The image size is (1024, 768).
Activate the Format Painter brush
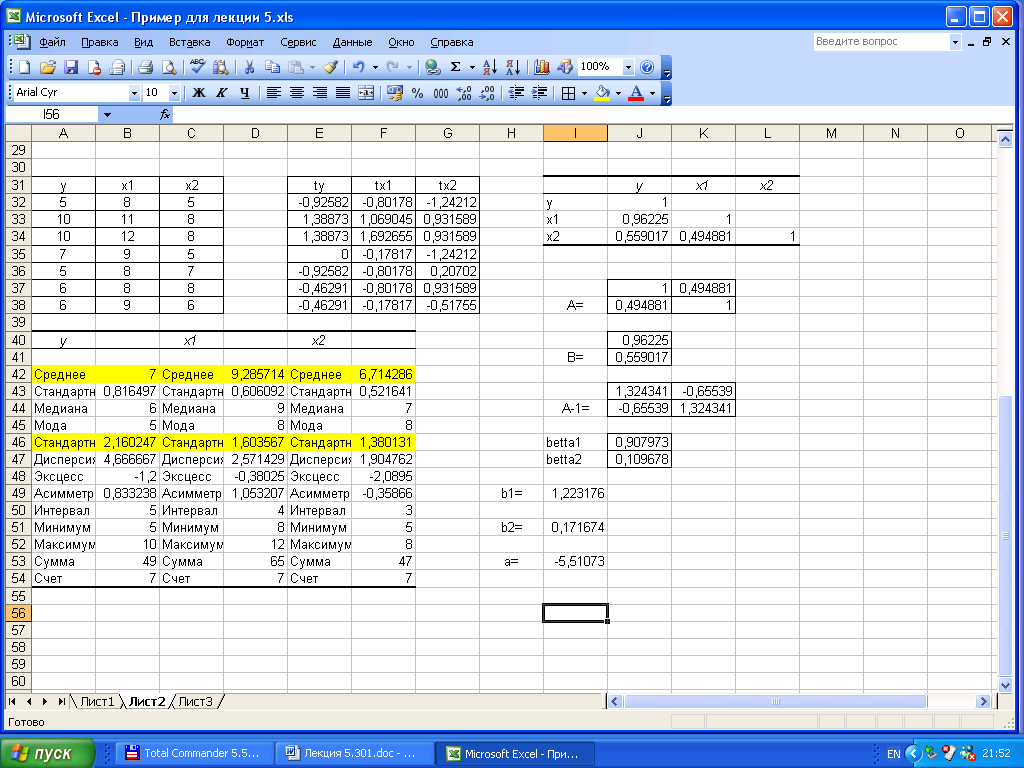(330, 67)
